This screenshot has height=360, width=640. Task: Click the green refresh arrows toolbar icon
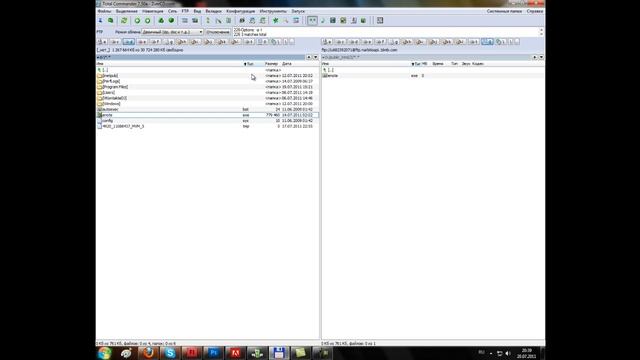(x=124, y=20)
